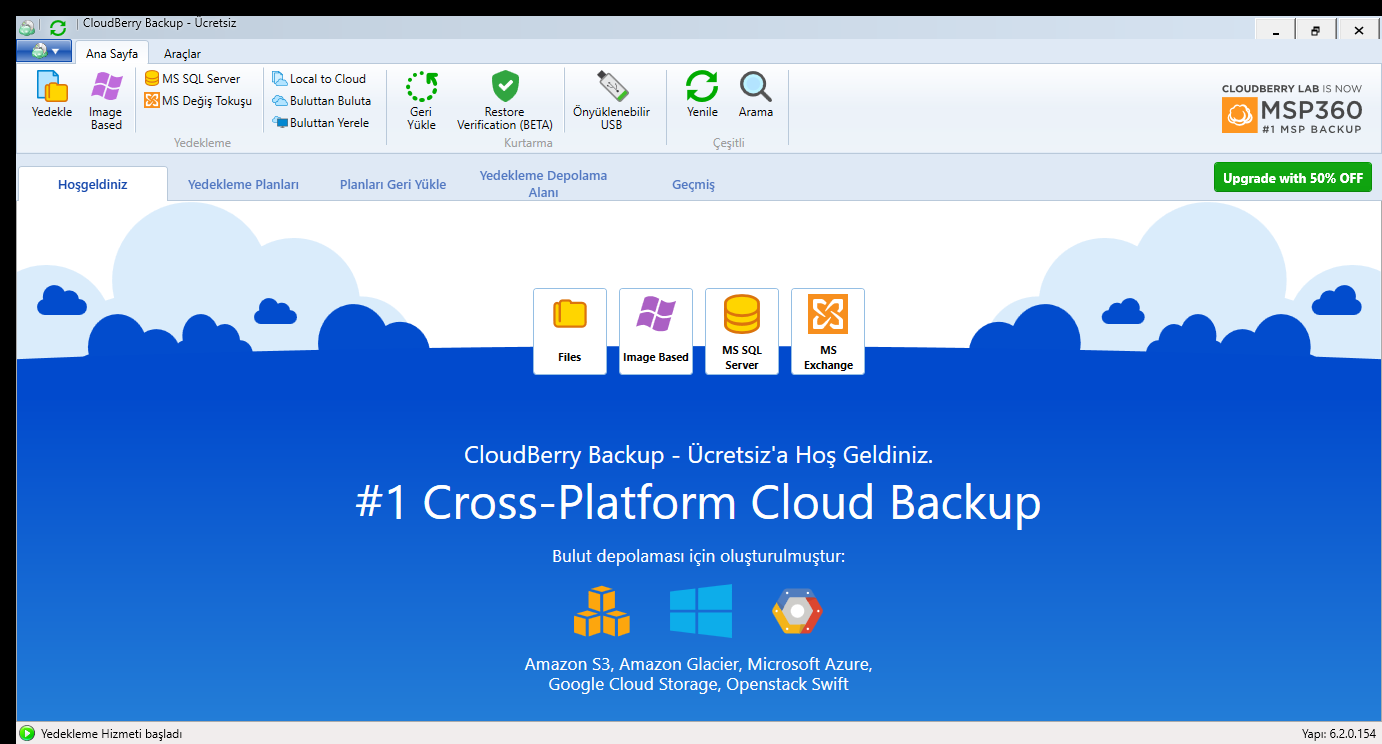Click '#1 Cross-Platform Cloud Backup' heading
Screen dimensions: 1382x744
(x=698, y=503)
